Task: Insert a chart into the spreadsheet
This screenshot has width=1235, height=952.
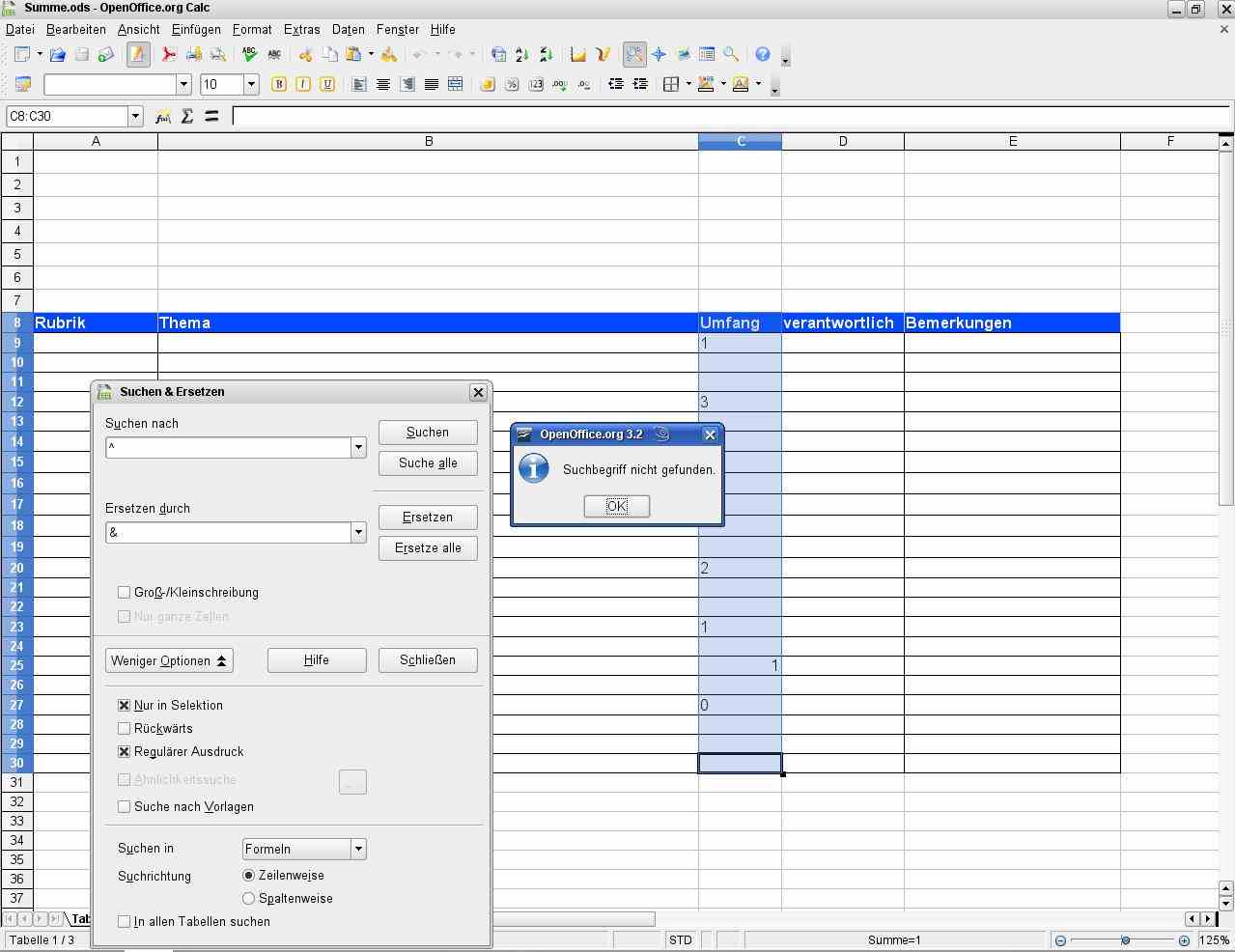Action: click(x=576, y=55)
